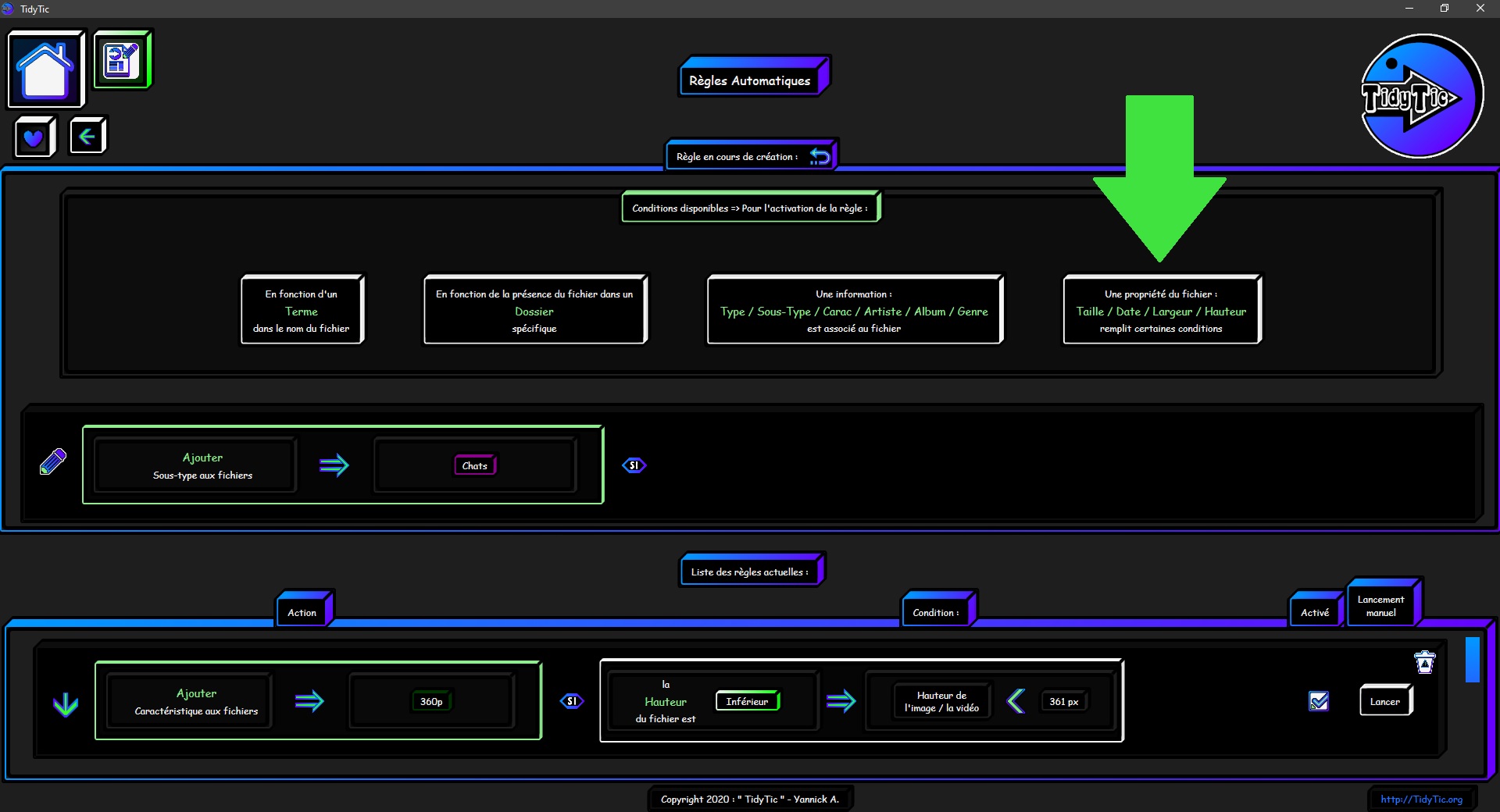Delete the 360p rule with trash icon

[x=1425, y=662]
